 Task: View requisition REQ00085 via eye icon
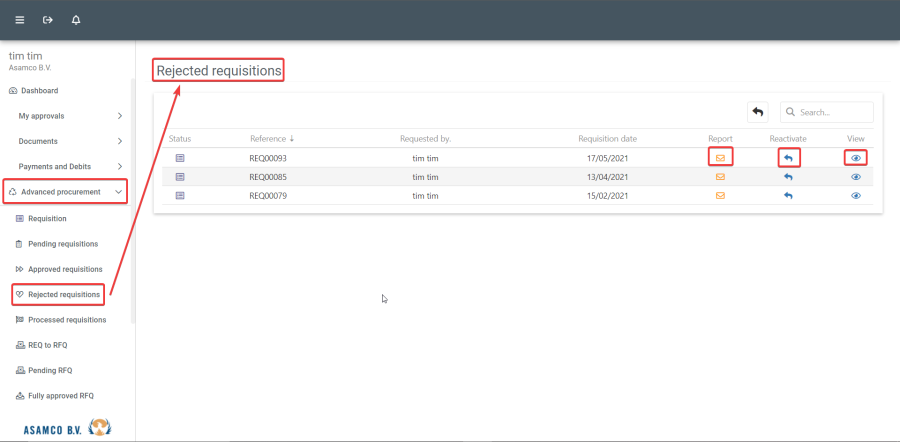[855, 177]
